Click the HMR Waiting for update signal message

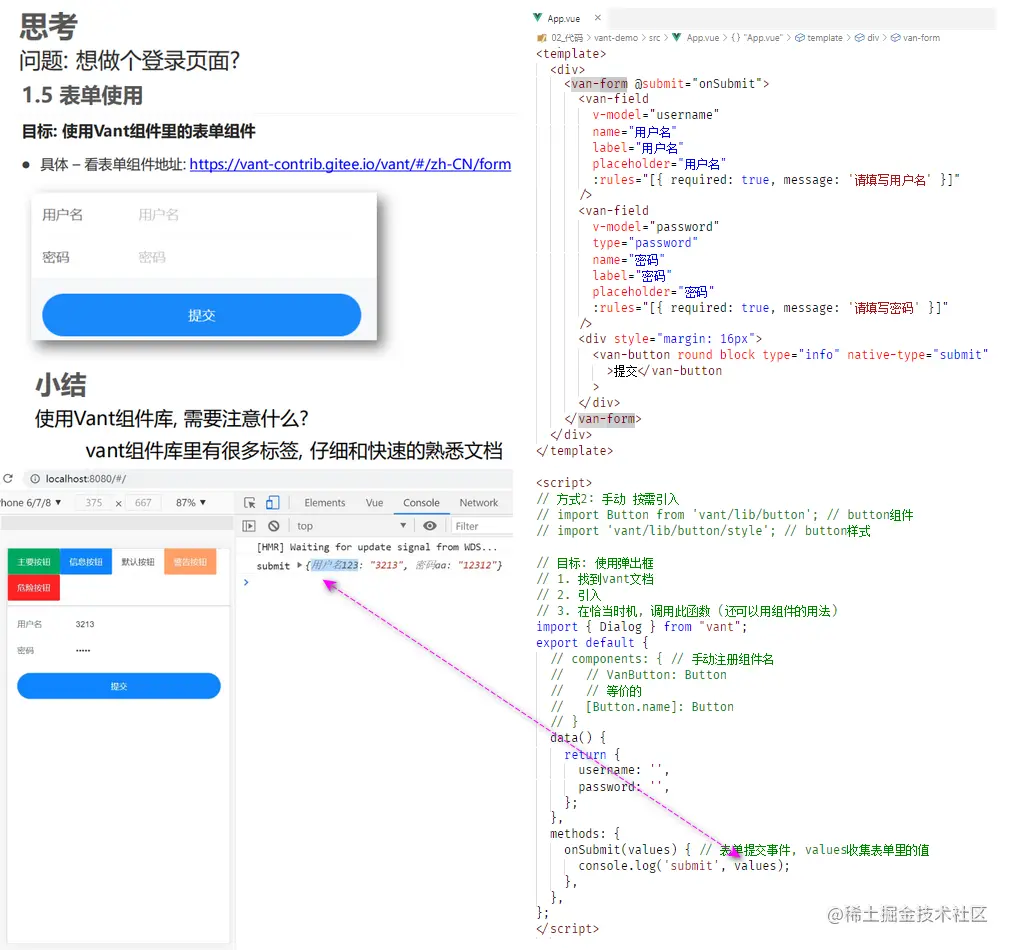[x=377, y=547]
